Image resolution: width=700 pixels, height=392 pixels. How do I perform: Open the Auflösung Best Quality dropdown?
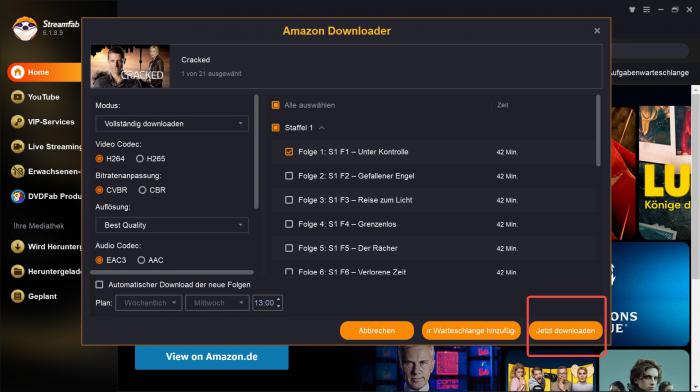(x=172, y=225)
